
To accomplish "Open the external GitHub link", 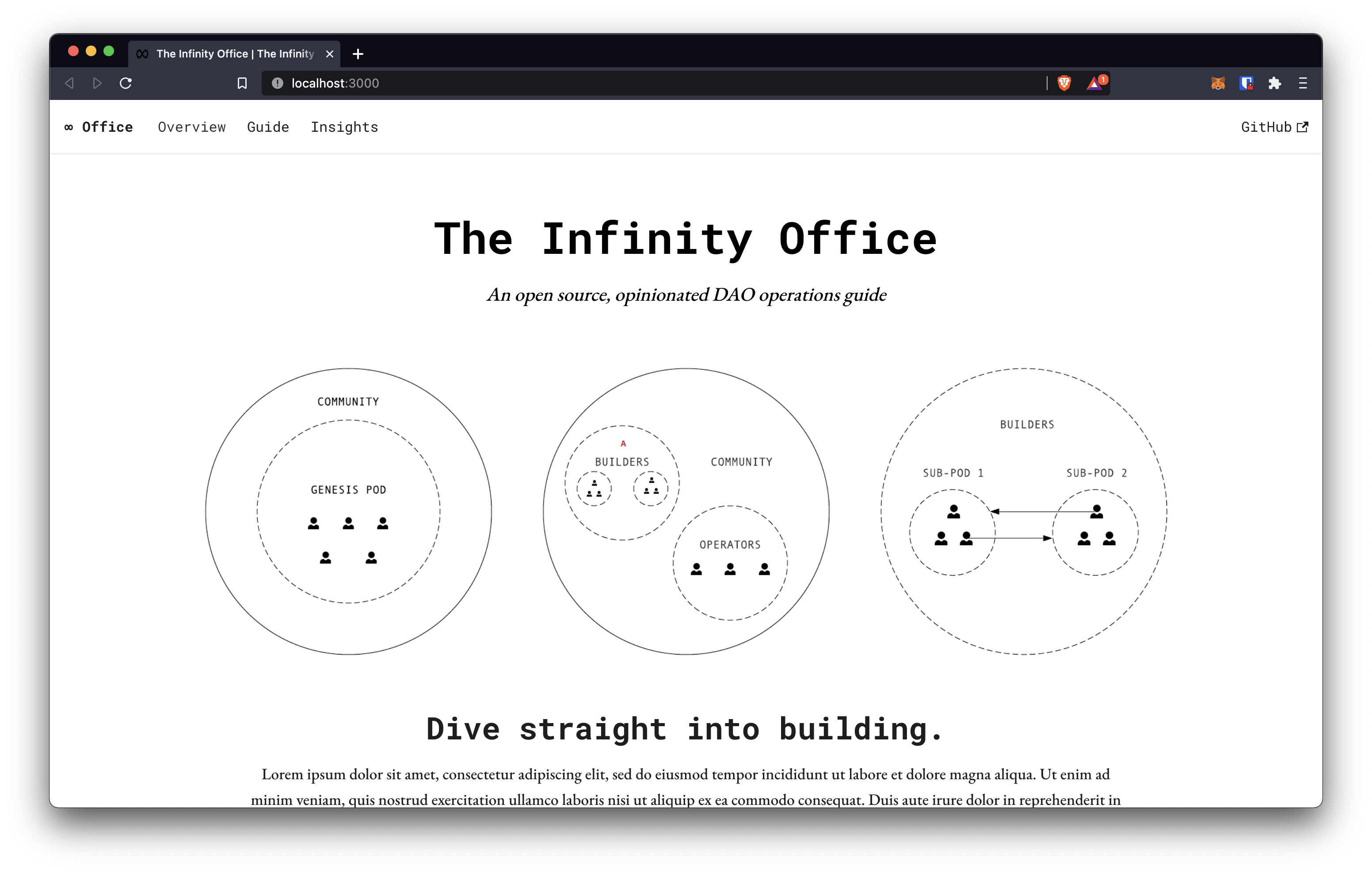I will [1274, 127].
